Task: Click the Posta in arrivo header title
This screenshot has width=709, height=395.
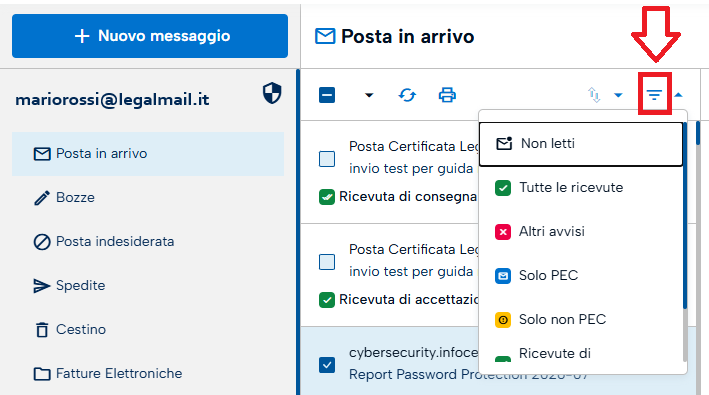Action: (407, 36)
